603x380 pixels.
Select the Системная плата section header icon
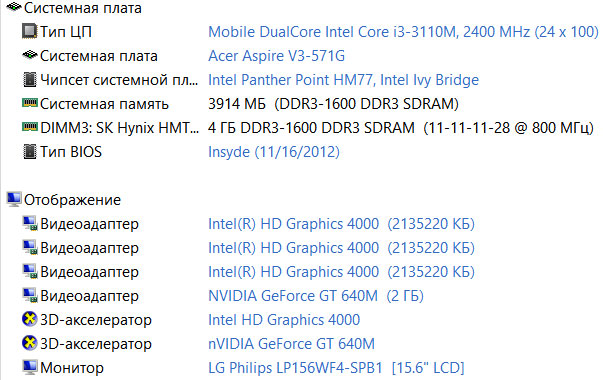click(14, 7)
